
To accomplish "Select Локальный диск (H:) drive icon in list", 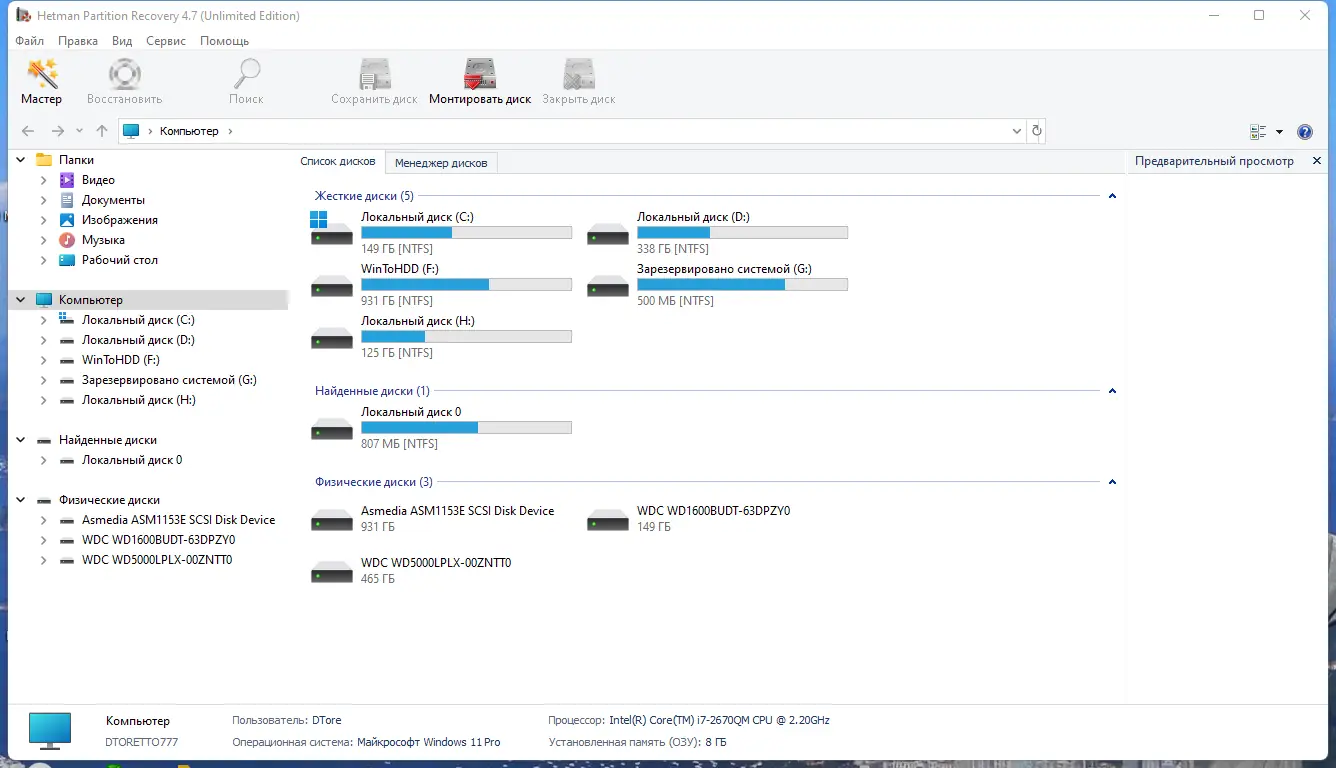I will tap(332, 338).
